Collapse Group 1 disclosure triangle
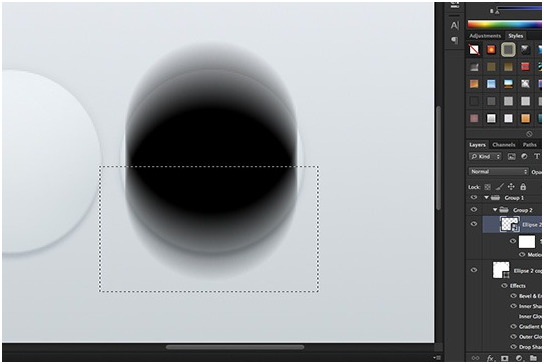 [x=486, y=197]
